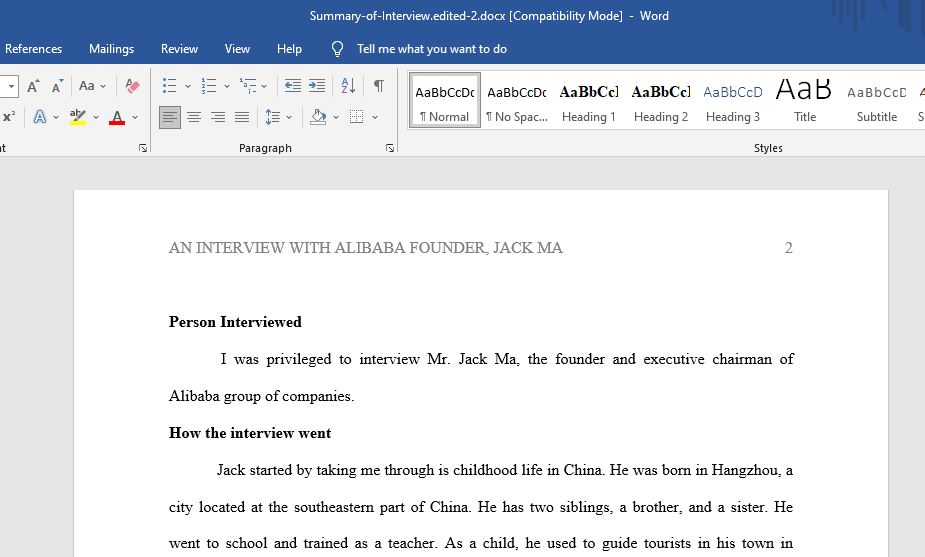The image size is (925, 557).
Task: Switch to the Review tab
Action: pyautogui.click(x=179, y=49)
